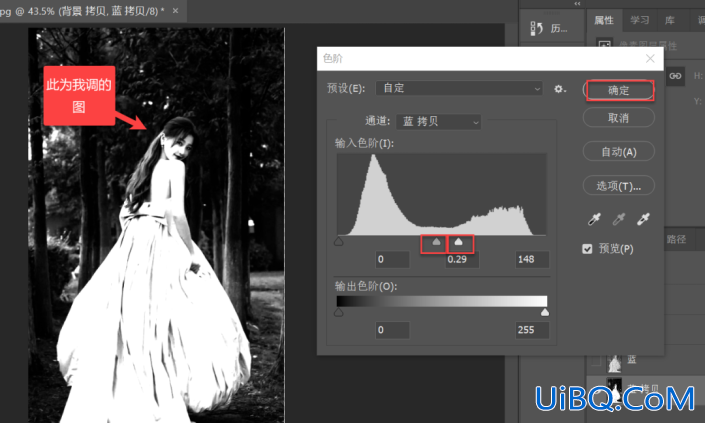
Task: Close the 色阶 dialog
Action: pos(650,58)
